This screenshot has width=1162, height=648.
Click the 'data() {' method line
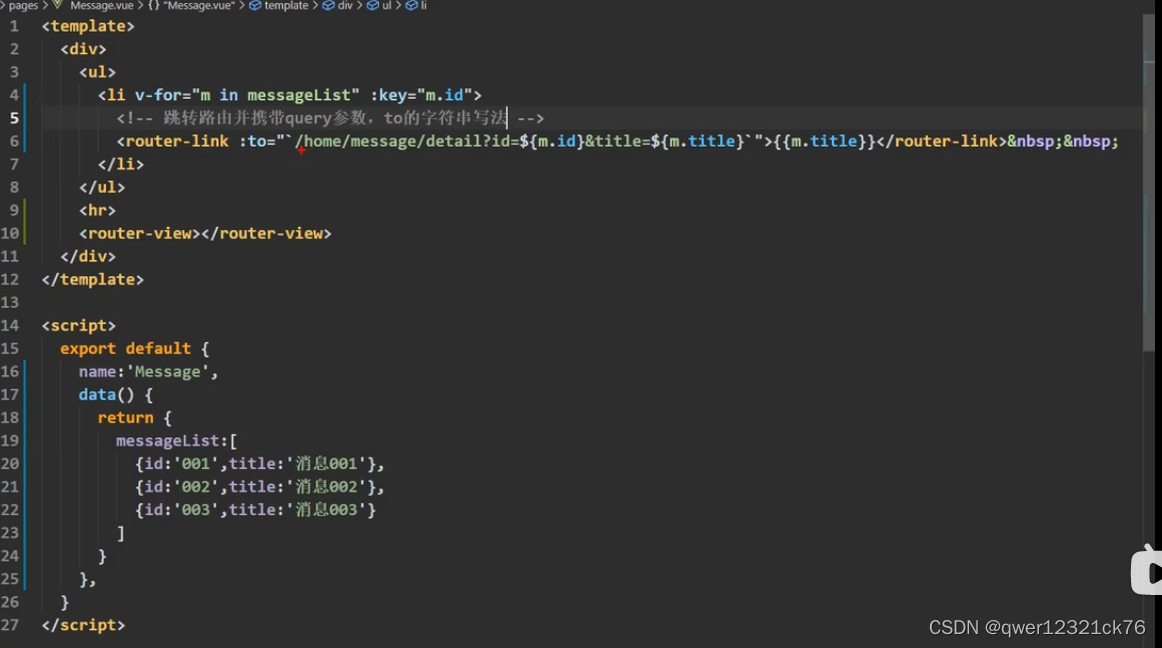[116, 394]
